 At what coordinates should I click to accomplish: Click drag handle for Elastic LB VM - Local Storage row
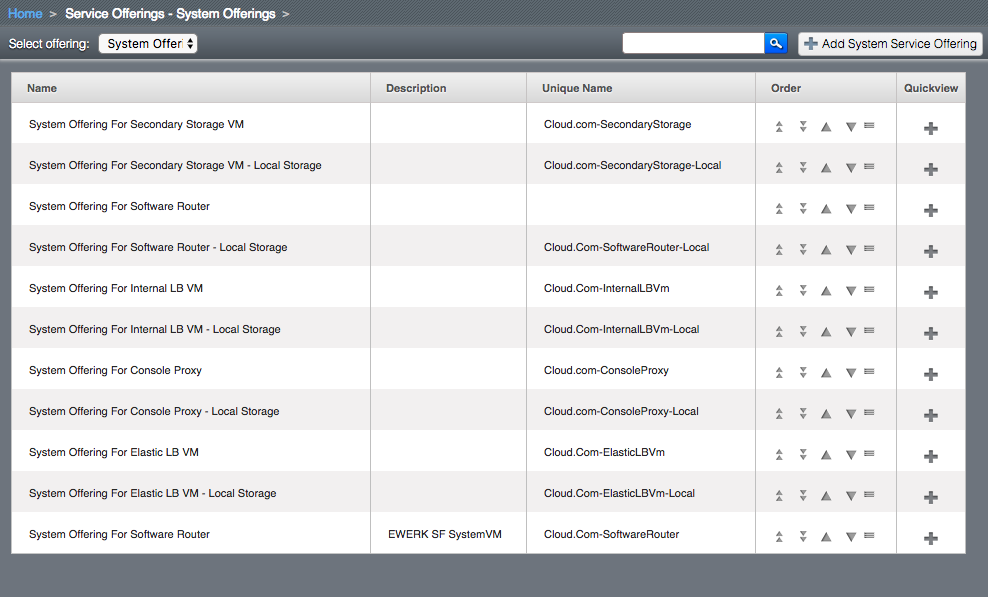[869, 494]
